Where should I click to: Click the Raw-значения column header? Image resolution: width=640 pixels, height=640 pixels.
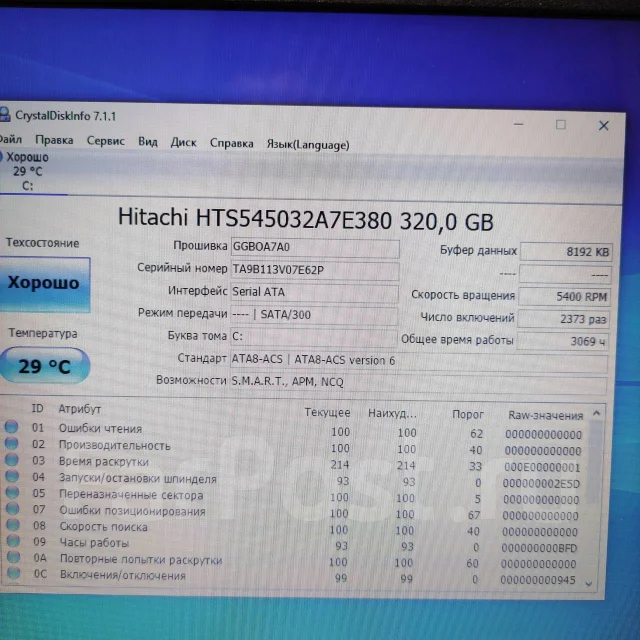[545, 416]
